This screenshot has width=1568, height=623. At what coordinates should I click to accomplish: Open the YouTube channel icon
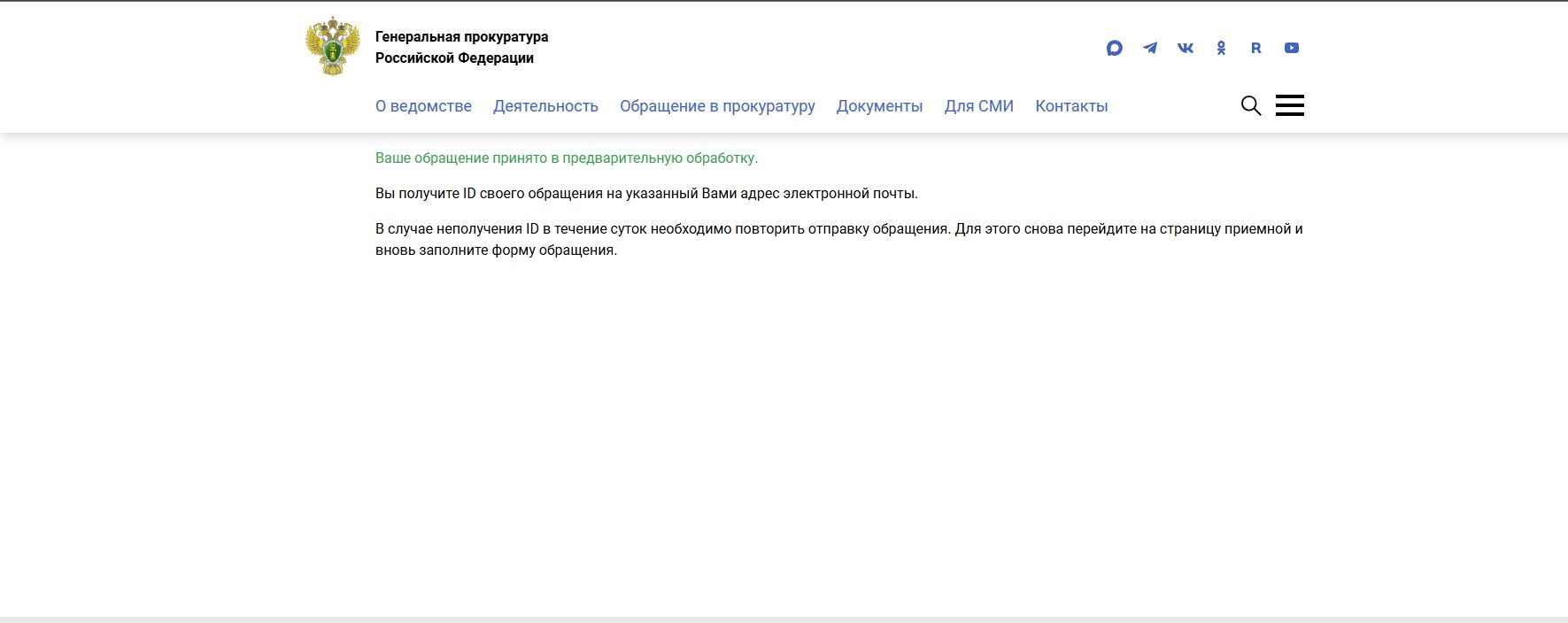point(1292,48)
